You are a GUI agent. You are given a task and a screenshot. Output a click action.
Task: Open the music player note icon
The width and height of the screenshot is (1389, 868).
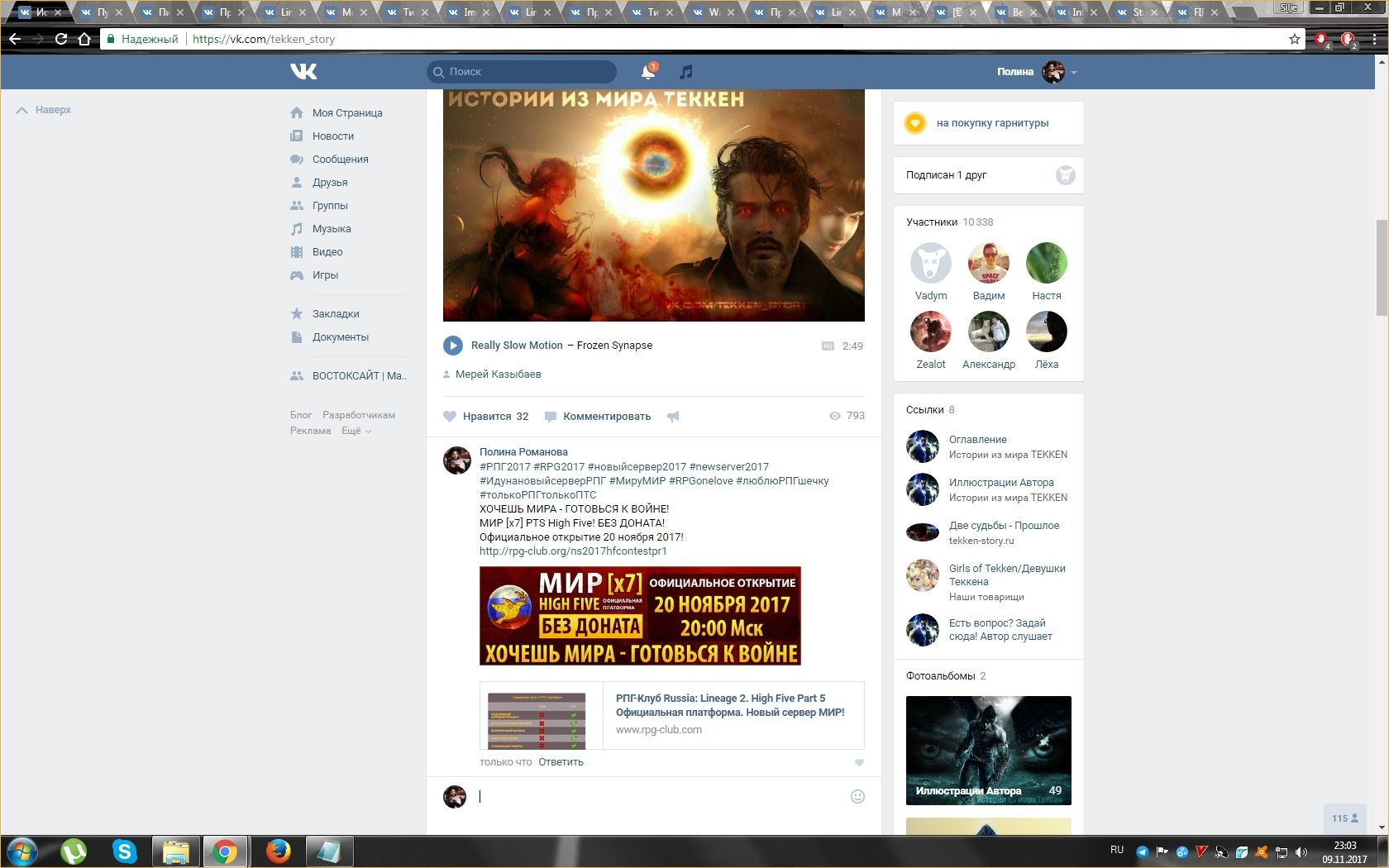point(685,73)
